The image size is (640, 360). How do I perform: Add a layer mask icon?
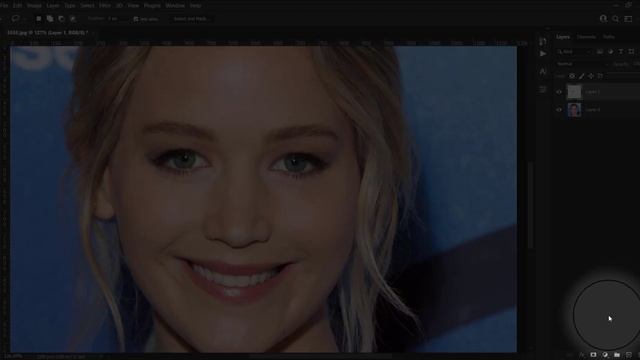point(593,355)
